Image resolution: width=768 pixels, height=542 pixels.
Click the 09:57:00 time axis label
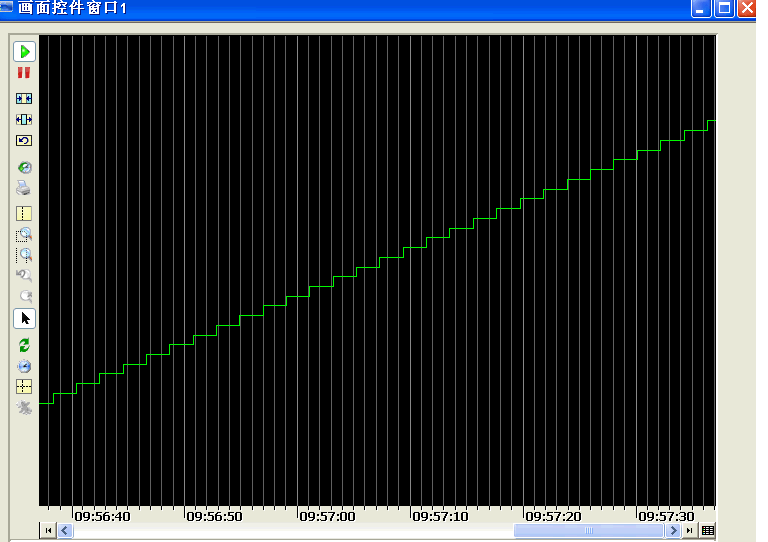pos(327,517)
